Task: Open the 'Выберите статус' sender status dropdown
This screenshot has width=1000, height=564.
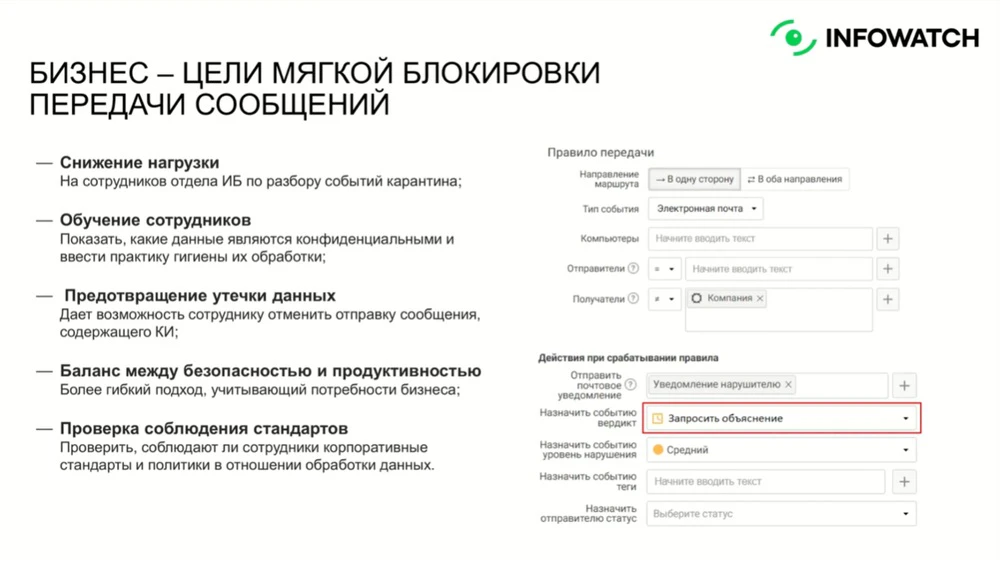Action: pos(781,514)
